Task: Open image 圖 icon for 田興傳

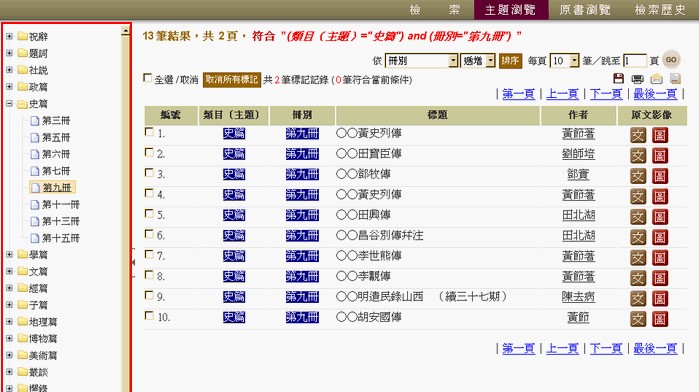Action: (x=660, y=217)
